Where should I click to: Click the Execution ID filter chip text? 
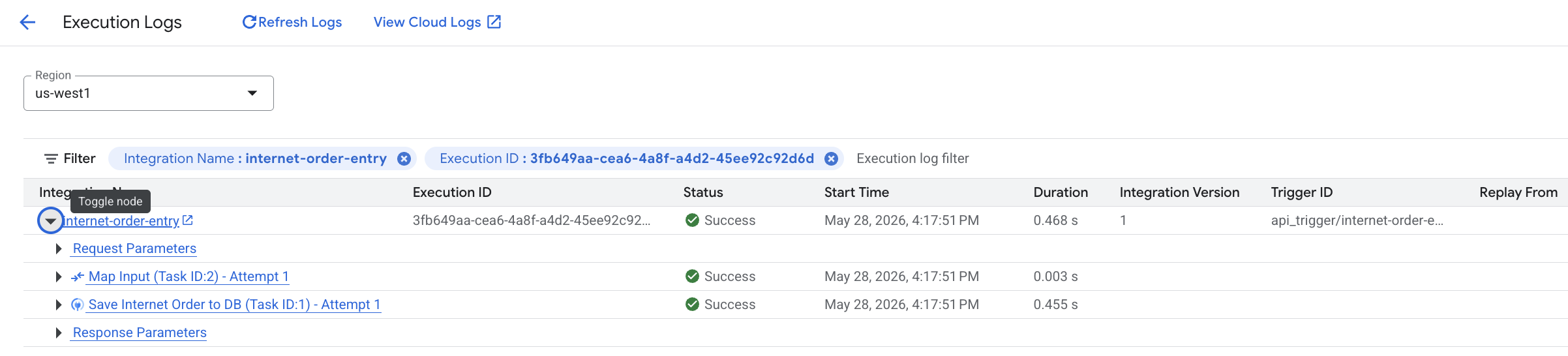(x=627, y=158)
